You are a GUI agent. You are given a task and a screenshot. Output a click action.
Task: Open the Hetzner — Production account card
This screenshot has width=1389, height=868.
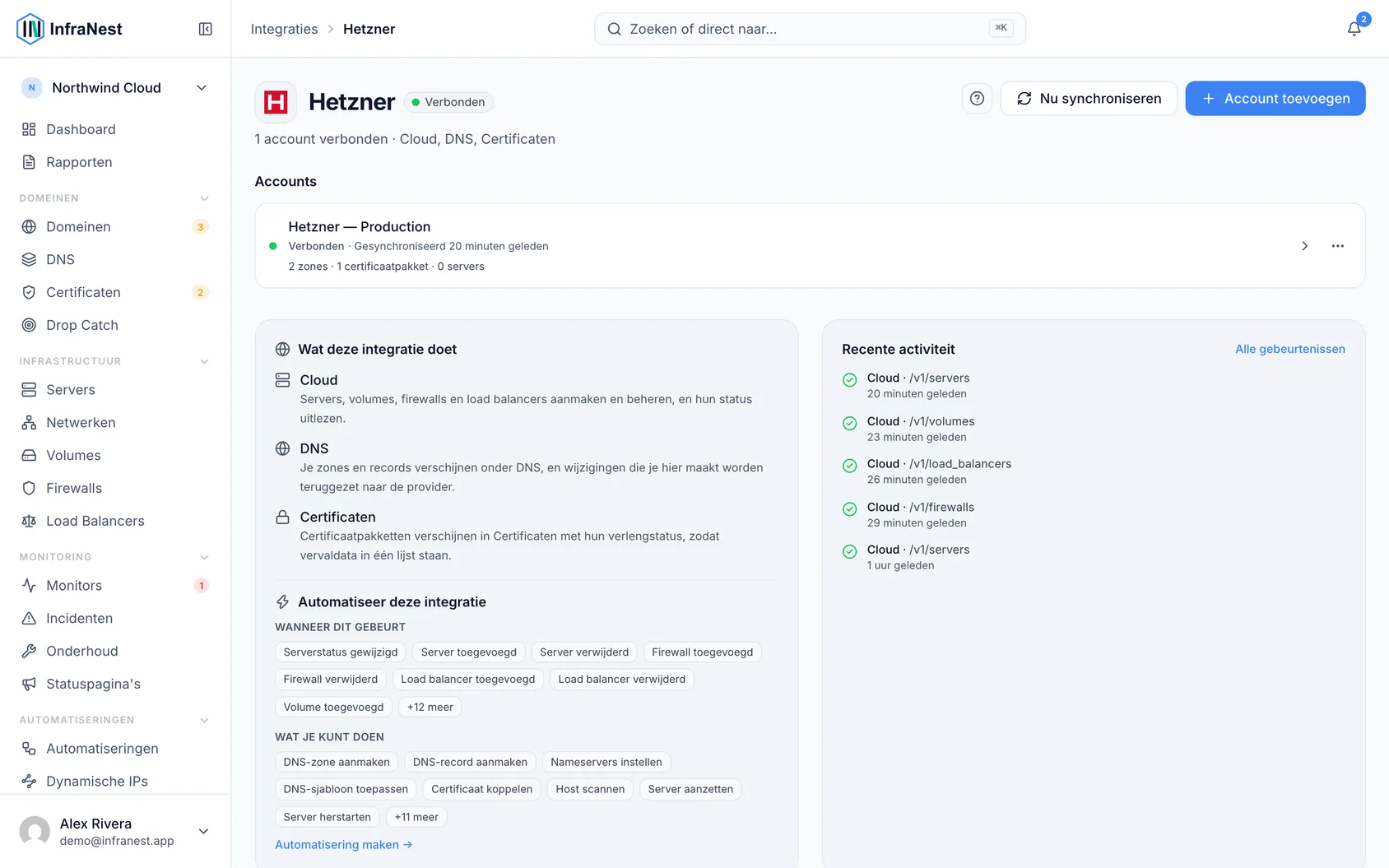(x=810, y=245)
